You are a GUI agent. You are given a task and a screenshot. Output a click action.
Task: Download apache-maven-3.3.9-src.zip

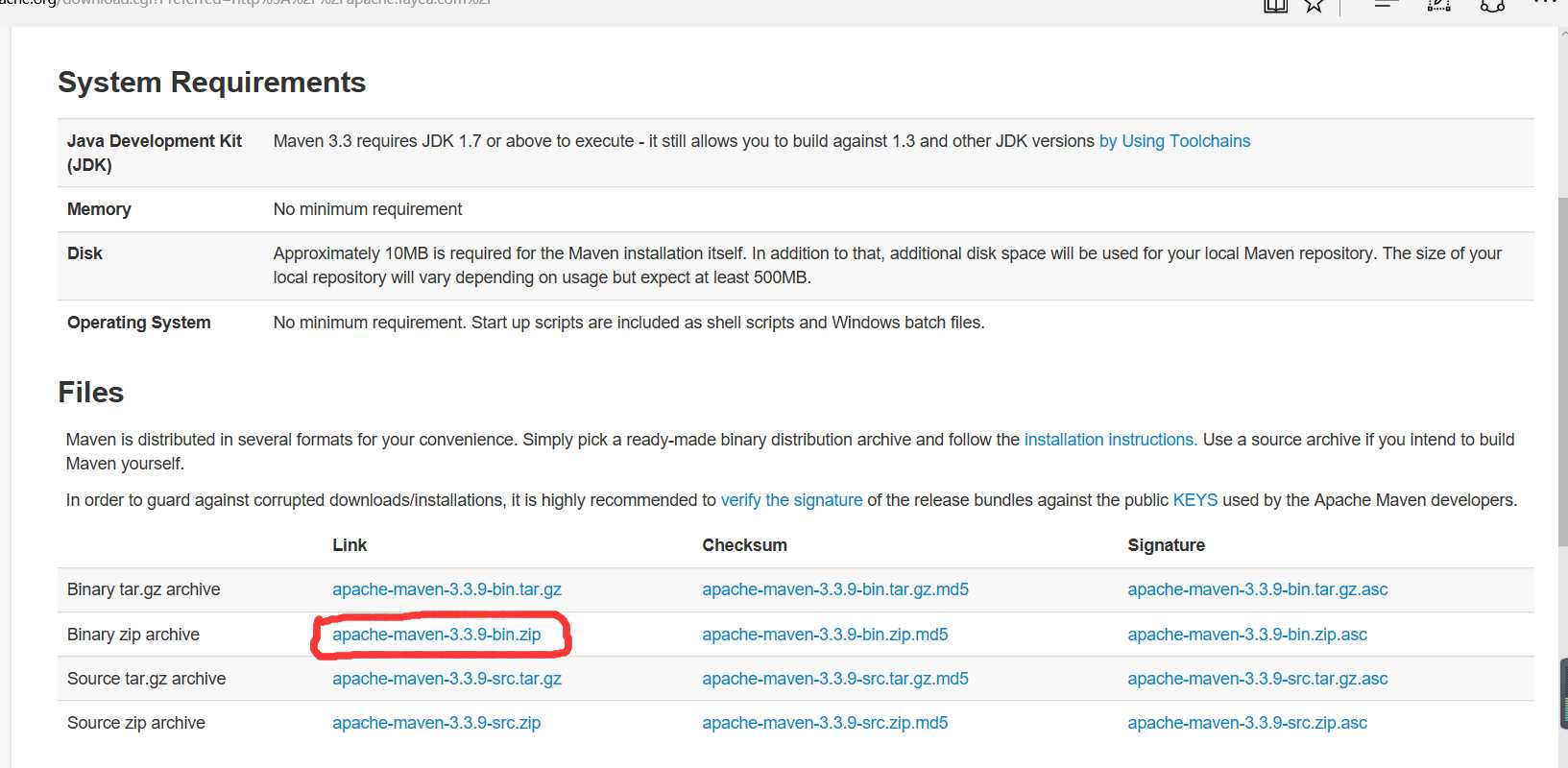click(x=436, y=723)
